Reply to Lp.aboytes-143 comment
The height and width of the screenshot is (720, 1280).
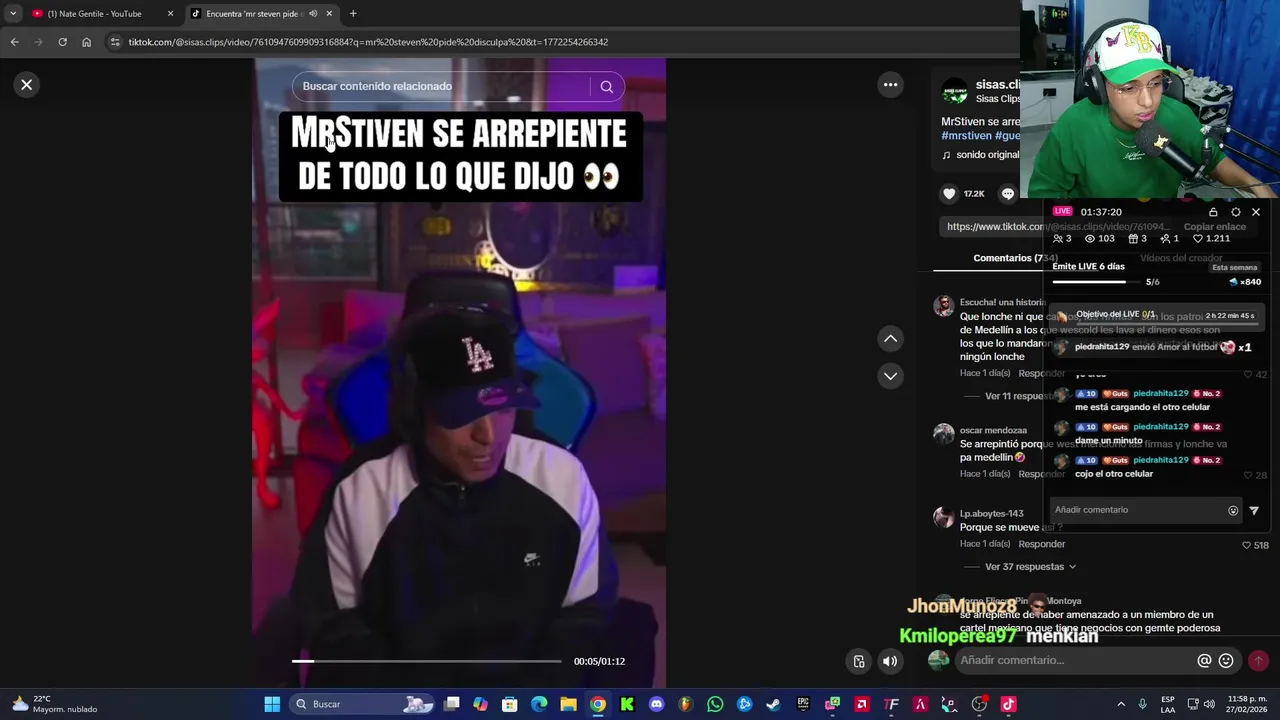tap(1042, 544)
